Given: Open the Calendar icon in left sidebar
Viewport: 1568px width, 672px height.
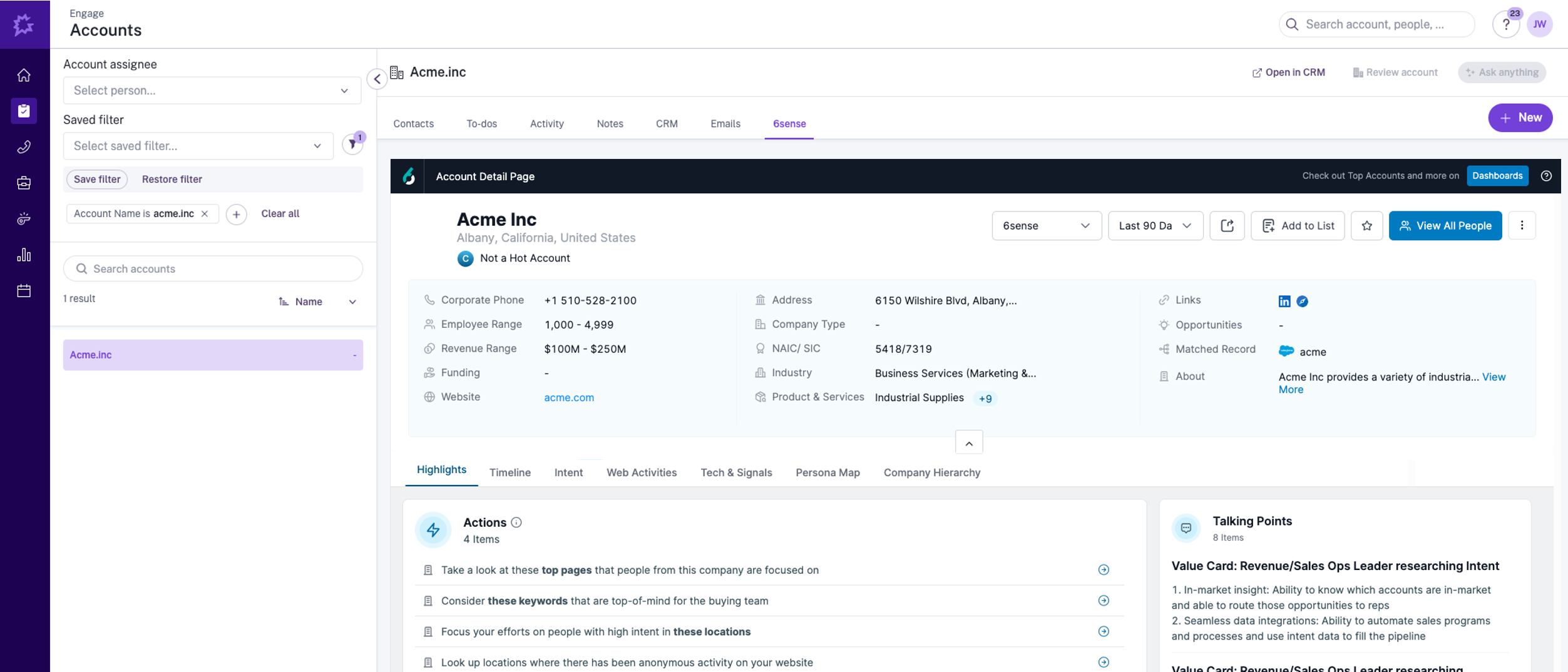Looking at the screenshot, I should 24,291.
